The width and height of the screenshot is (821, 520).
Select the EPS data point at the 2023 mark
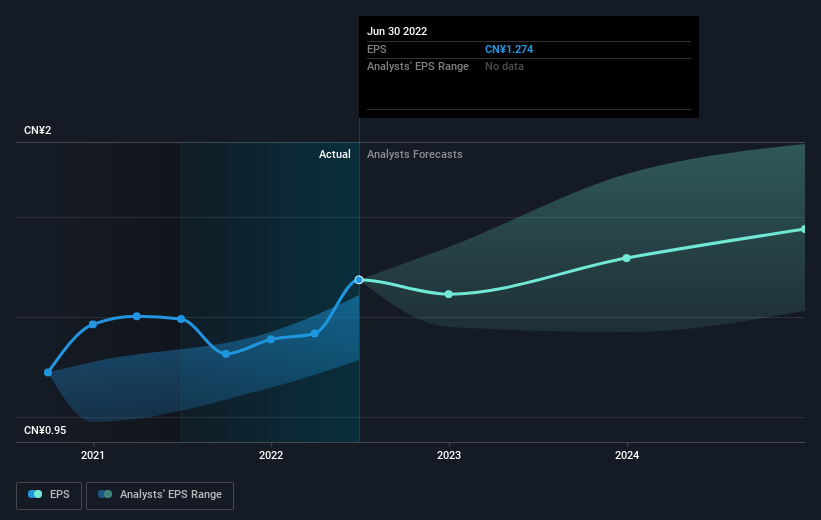[448, 294]
